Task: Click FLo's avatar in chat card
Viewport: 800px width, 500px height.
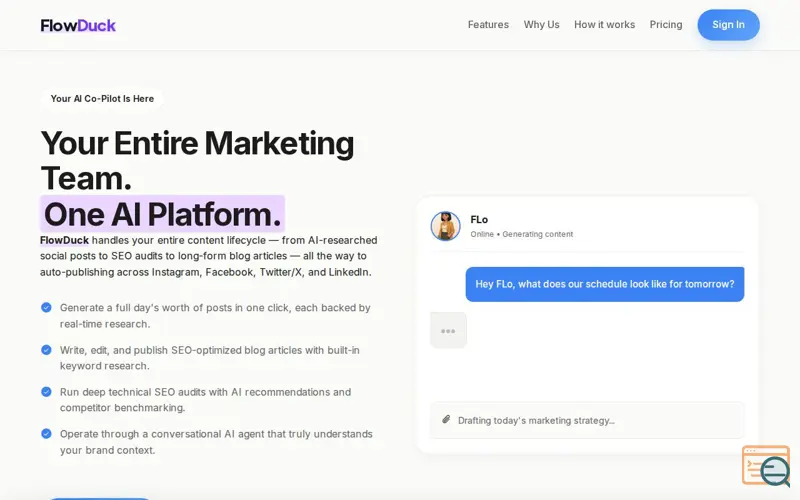Action: 445,226
